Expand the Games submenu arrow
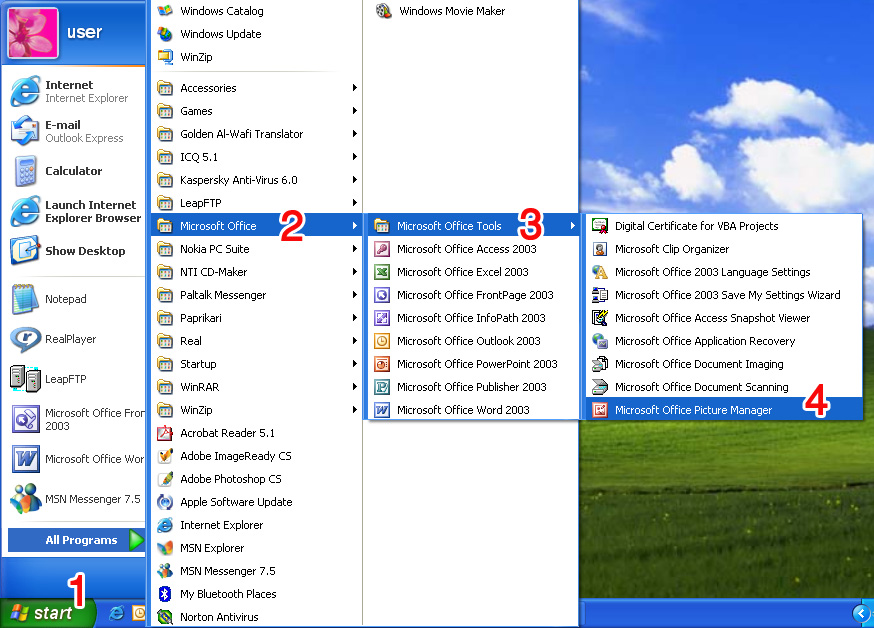This screenshot has height=628, width=874. click(355, 111)
